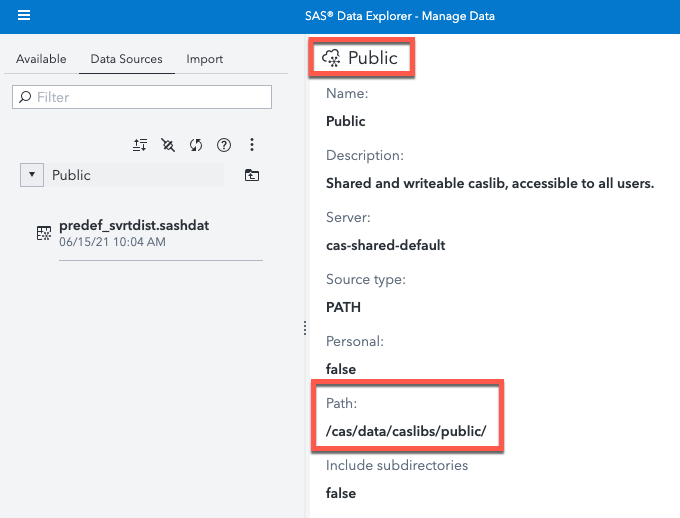The image size is (680, 518).
Task: Expand the Public caslib dropdown arrow
Action: coord(32,175)
